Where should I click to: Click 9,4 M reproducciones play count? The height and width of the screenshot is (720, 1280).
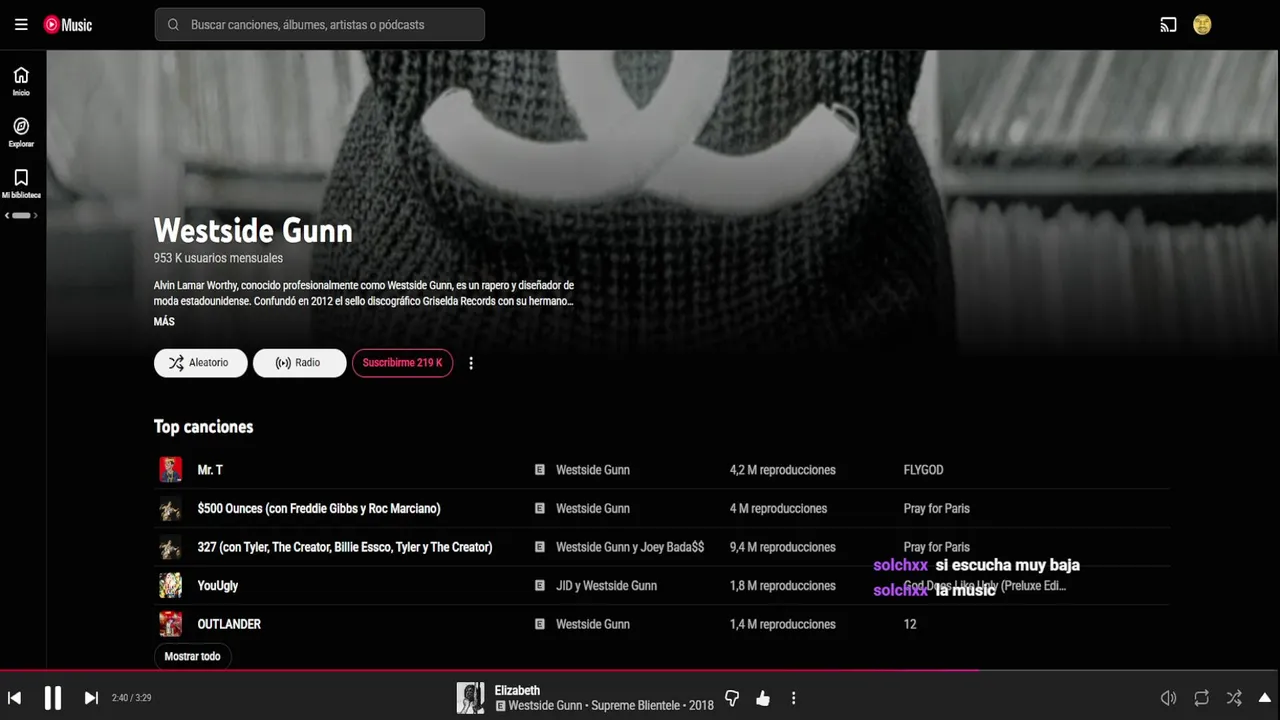click(783, 547)
